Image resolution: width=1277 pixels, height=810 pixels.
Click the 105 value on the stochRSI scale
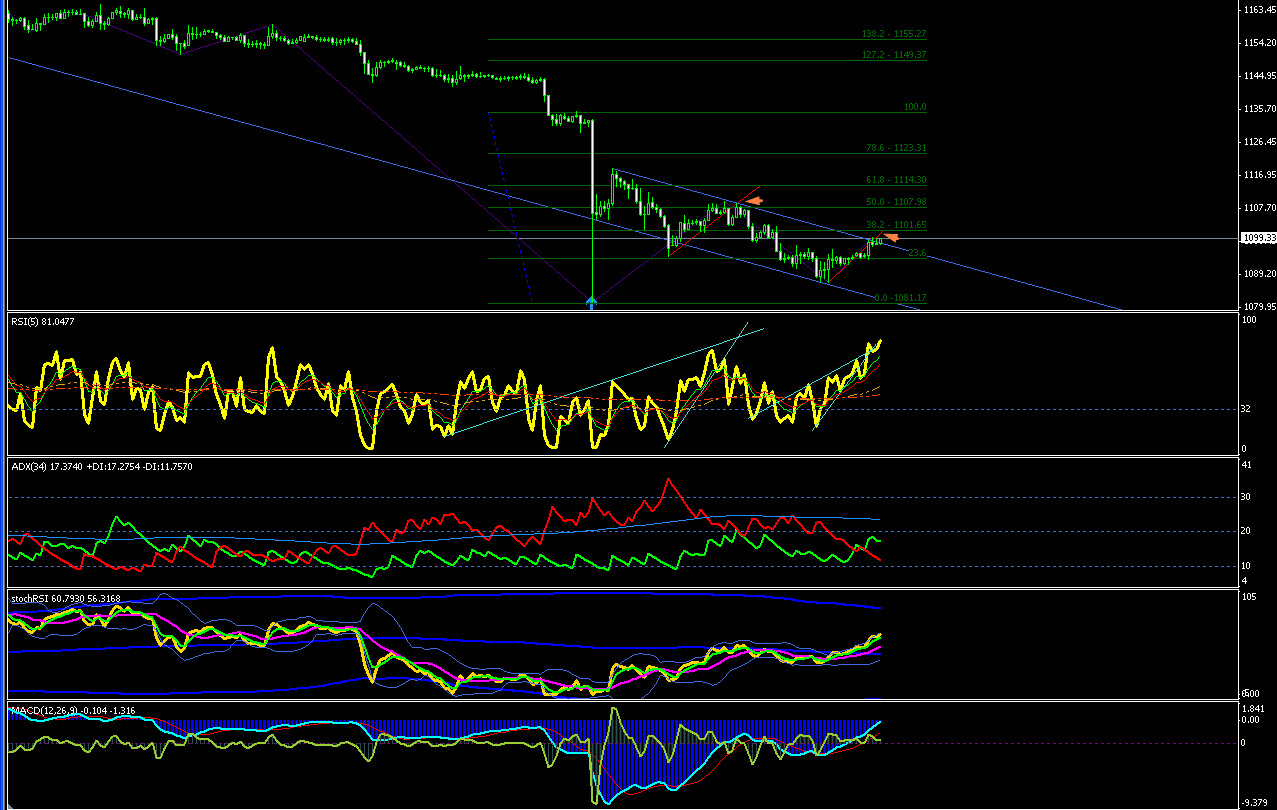click(1248, 598)
